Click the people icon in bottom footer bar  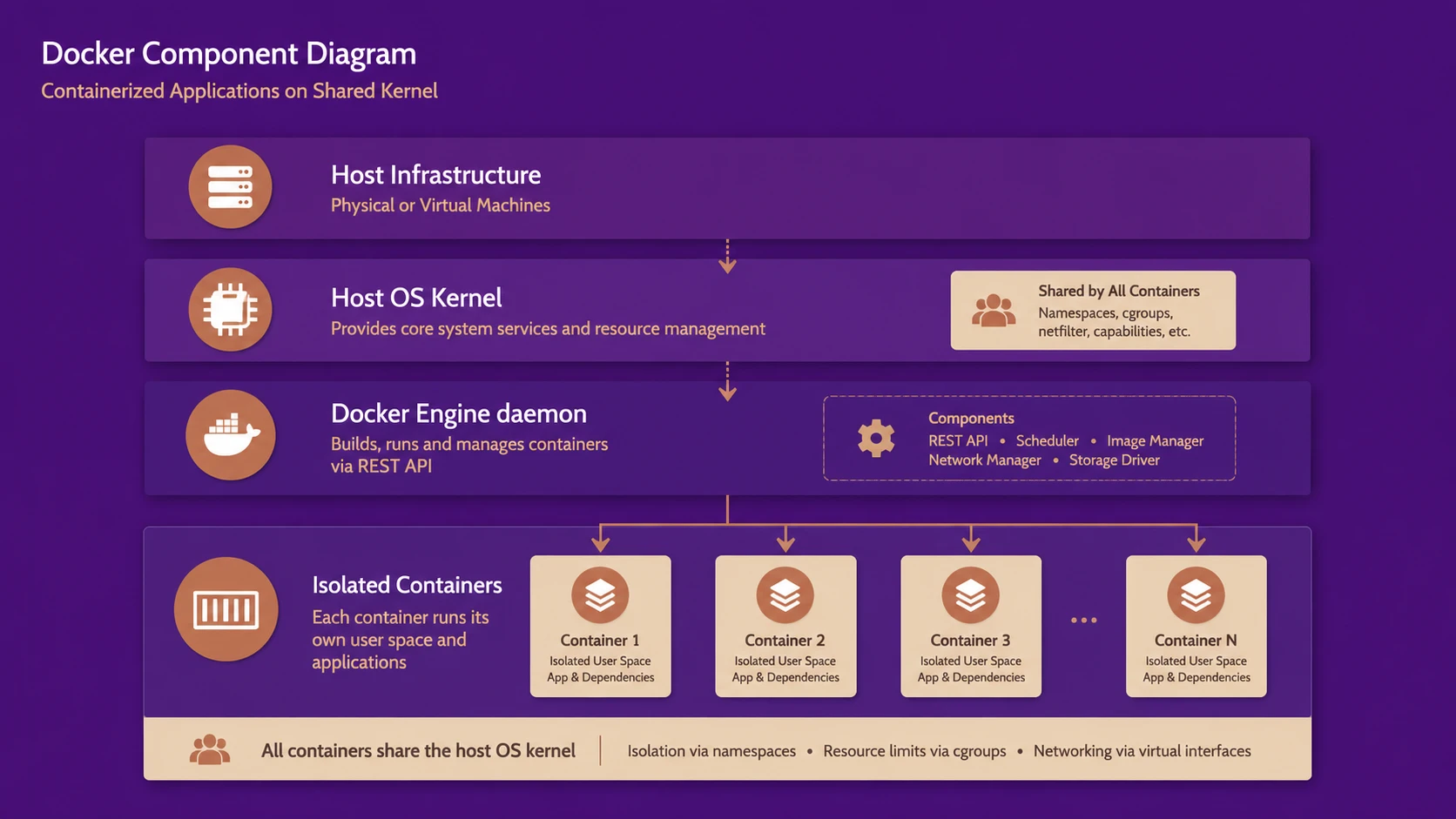[210, 749]
